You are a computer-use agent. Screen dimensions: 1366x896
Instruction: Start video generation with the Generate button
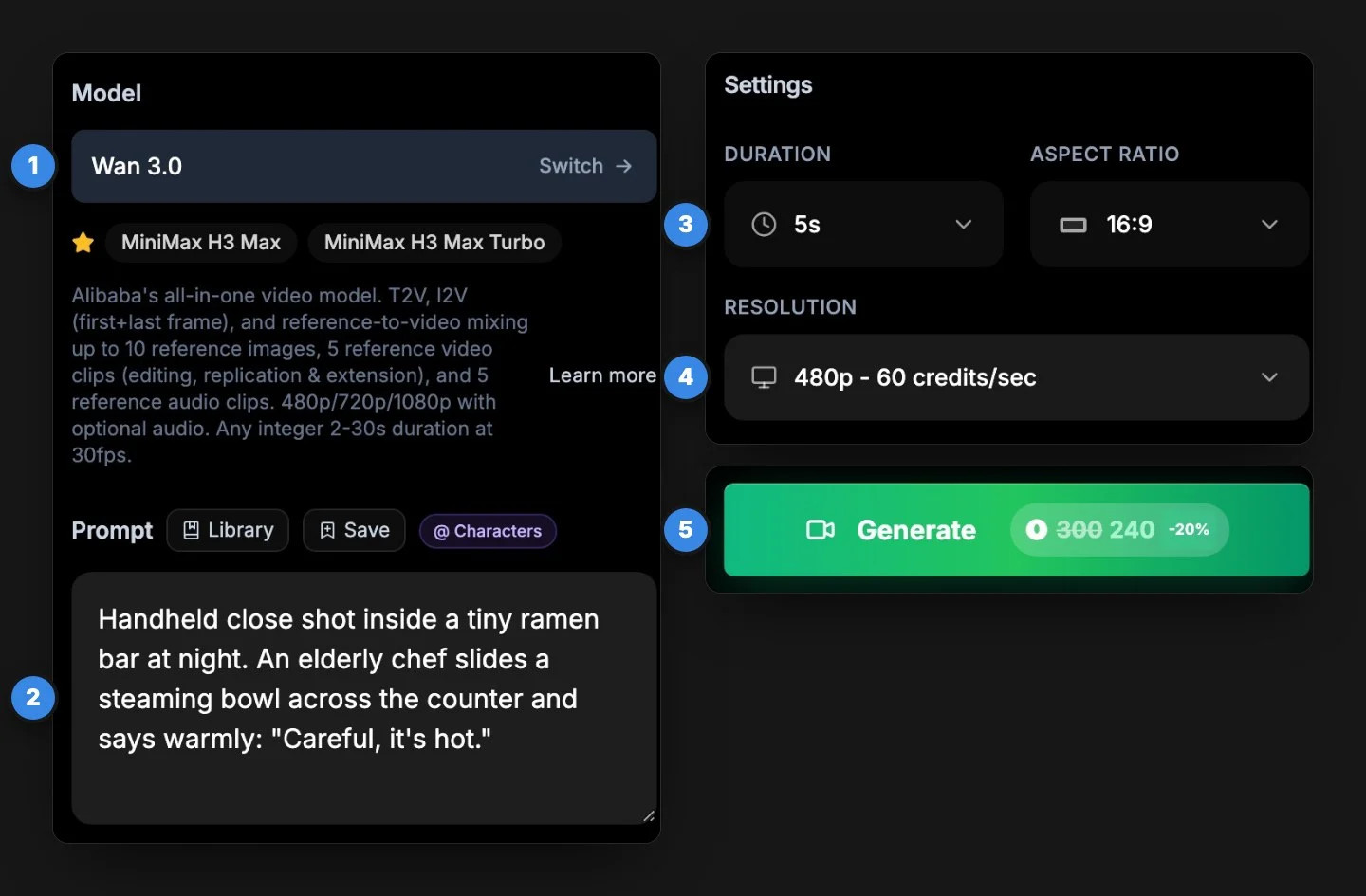[x=1017, y=530]
